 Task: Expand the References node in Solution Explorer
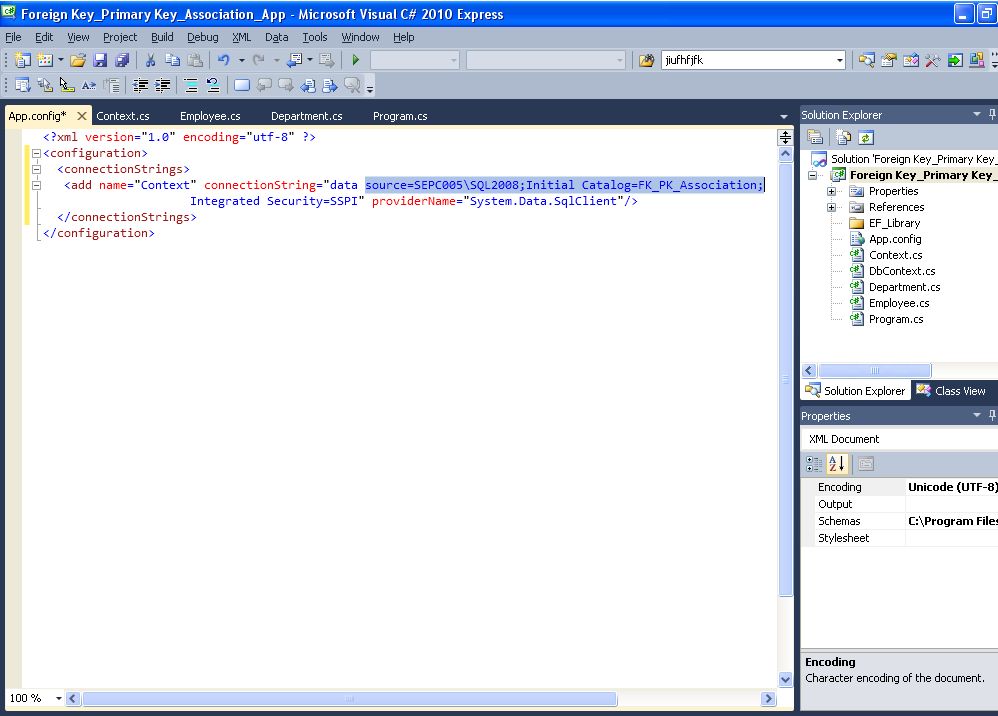click(831, 207)
